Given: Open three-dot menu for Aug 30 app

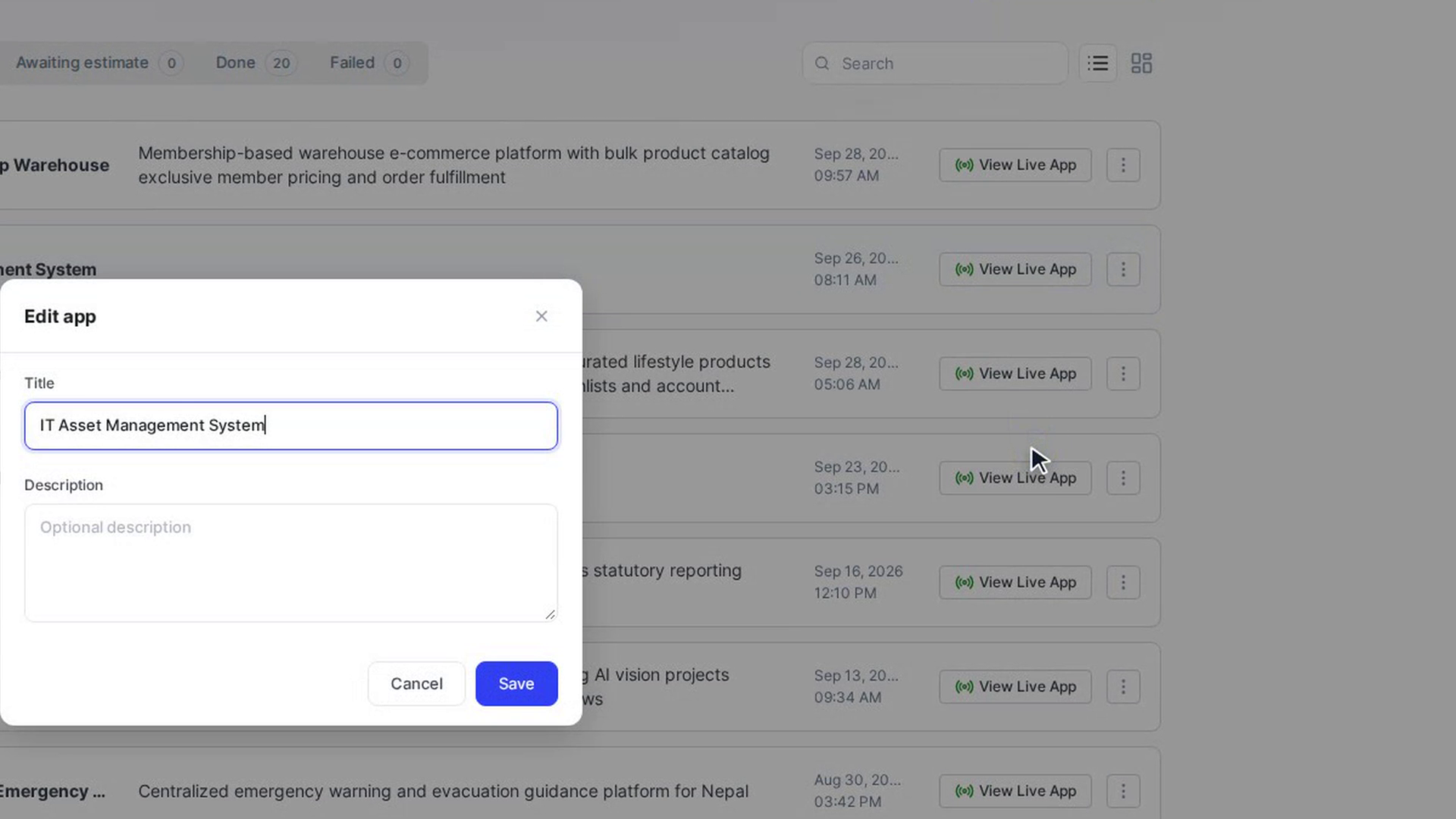Looking at the screenshot, I should (x=1123, y=791).
